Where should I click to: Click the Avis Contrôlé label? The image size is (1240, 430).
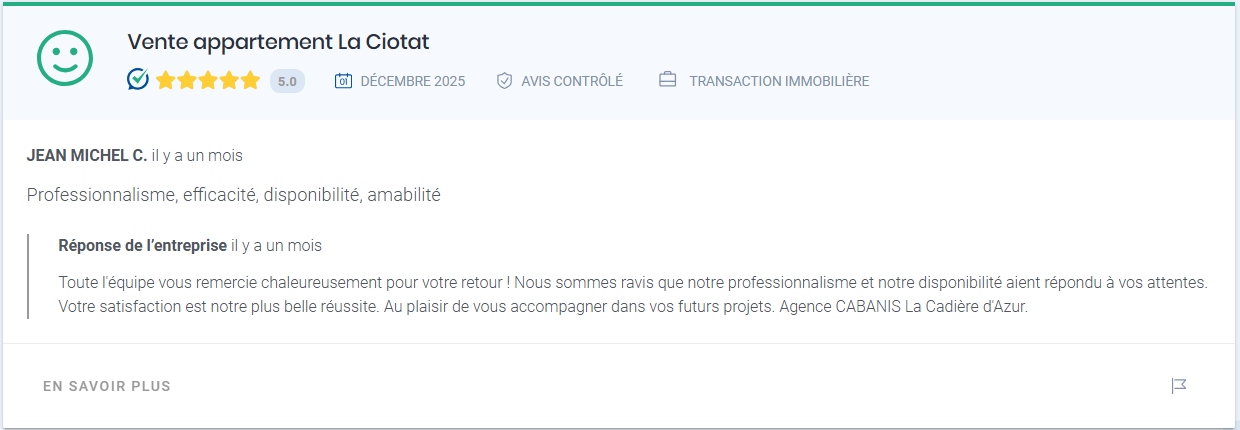tap(572, 81)
